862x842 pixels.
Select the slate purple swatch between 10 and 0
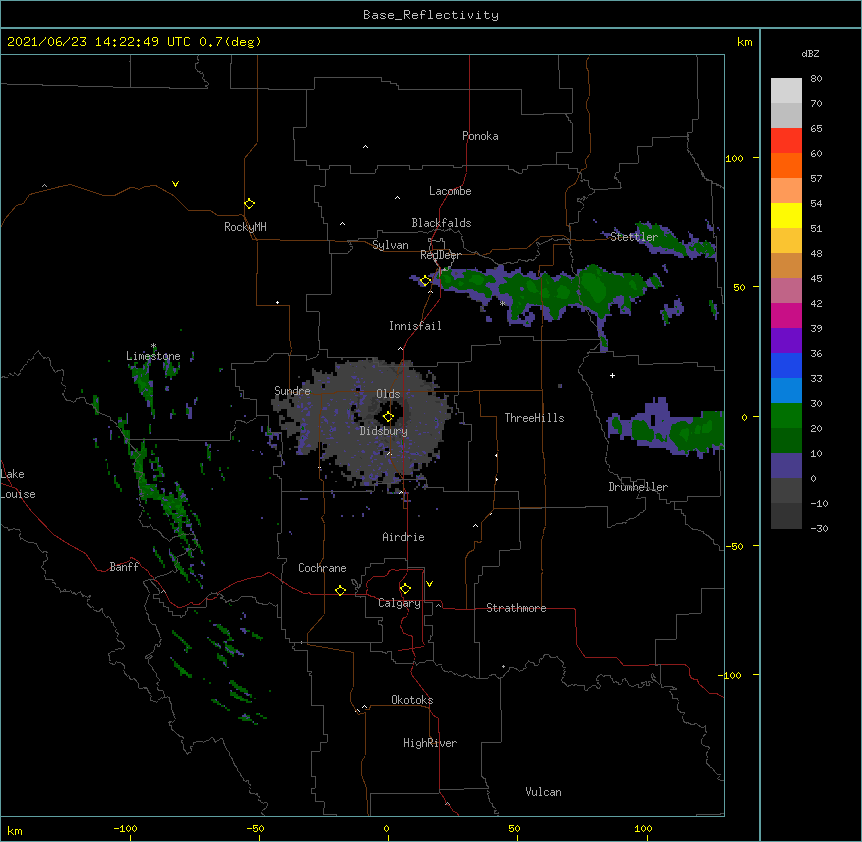pos(786,466)
